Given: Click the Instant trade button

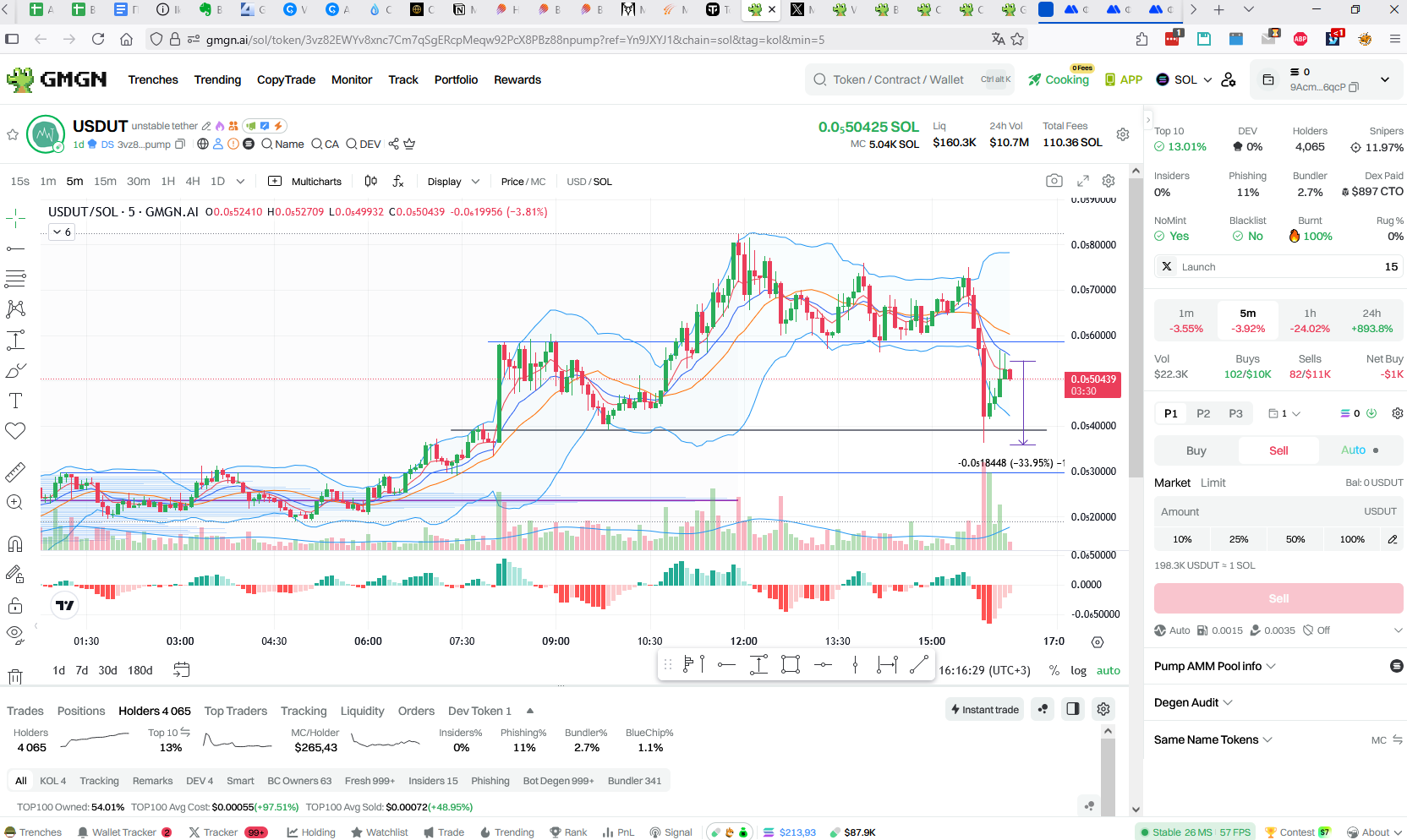Looking at the screenshot, I should tap(984, 709).
